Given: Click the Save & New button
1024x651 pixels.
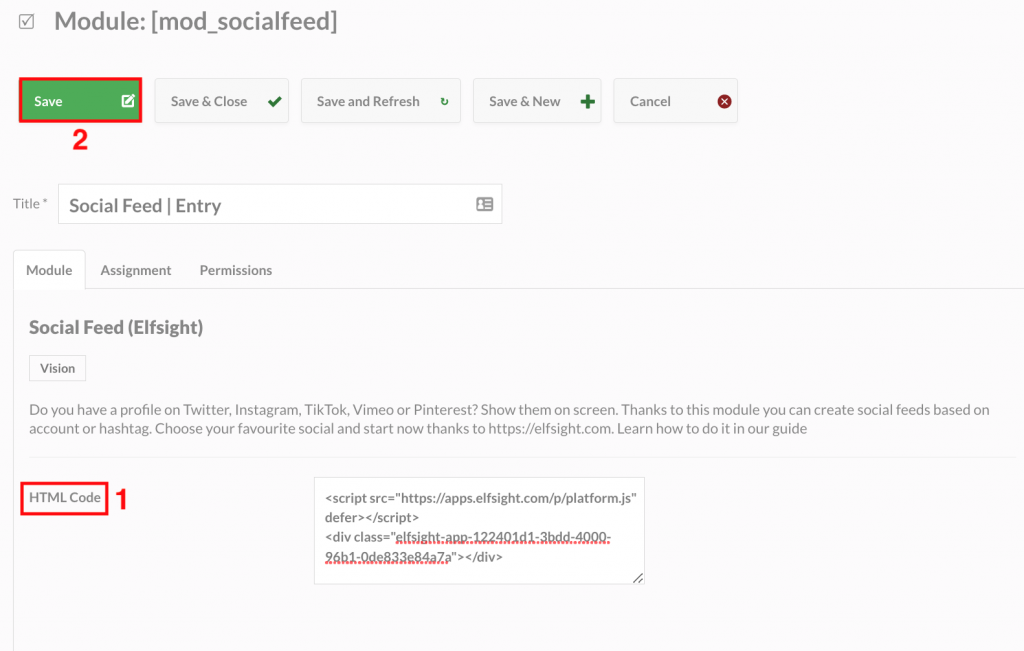Looking at the screenshot, I should [537, 101].
